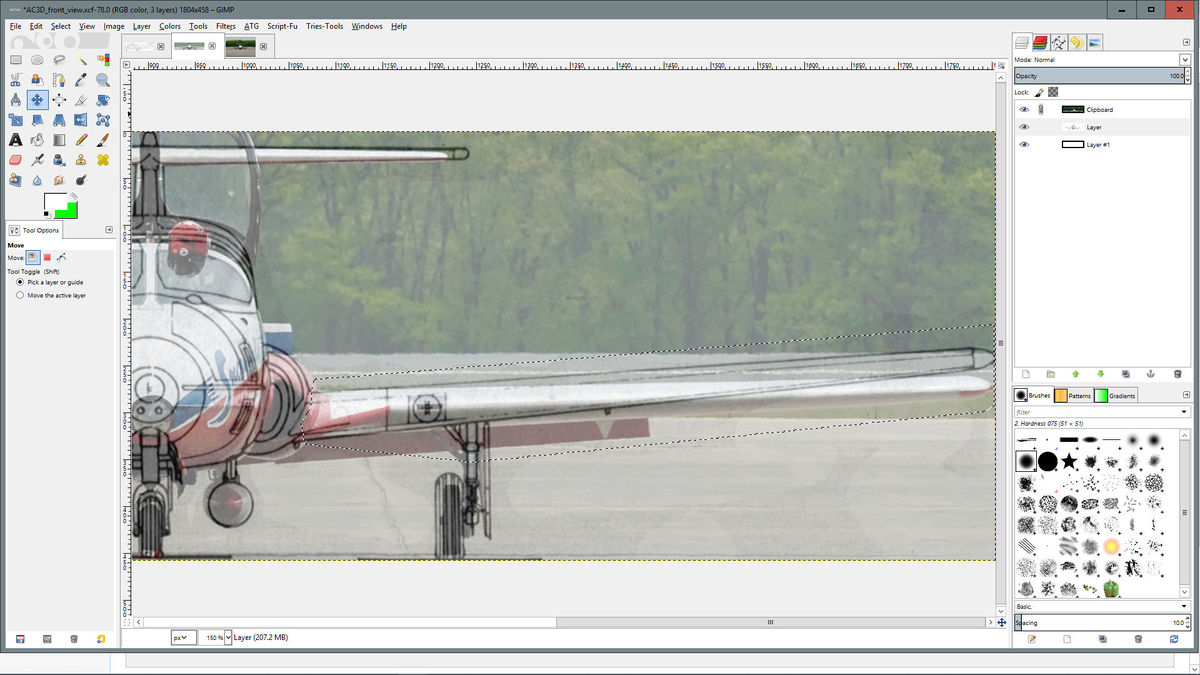The width and height of the screenshot is (1200, 675).
Task: Select the Clone tool
Action: point(81,159)
